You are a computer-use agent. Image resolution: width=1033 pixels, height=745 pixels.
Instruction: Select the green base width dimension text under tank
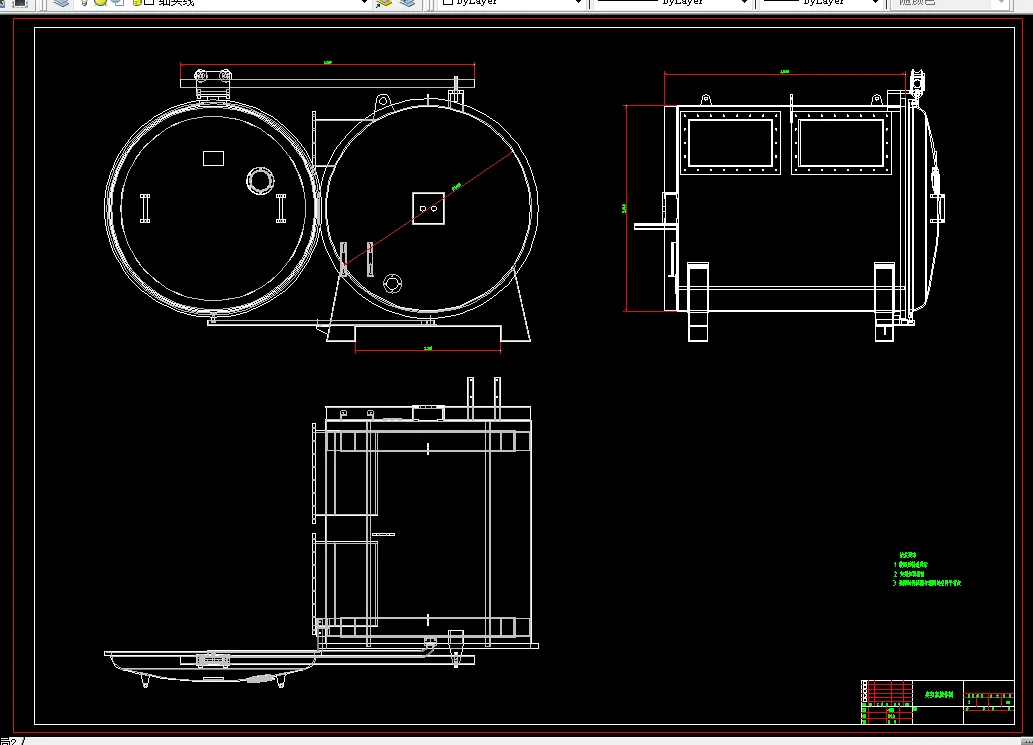tap(428, 348)
